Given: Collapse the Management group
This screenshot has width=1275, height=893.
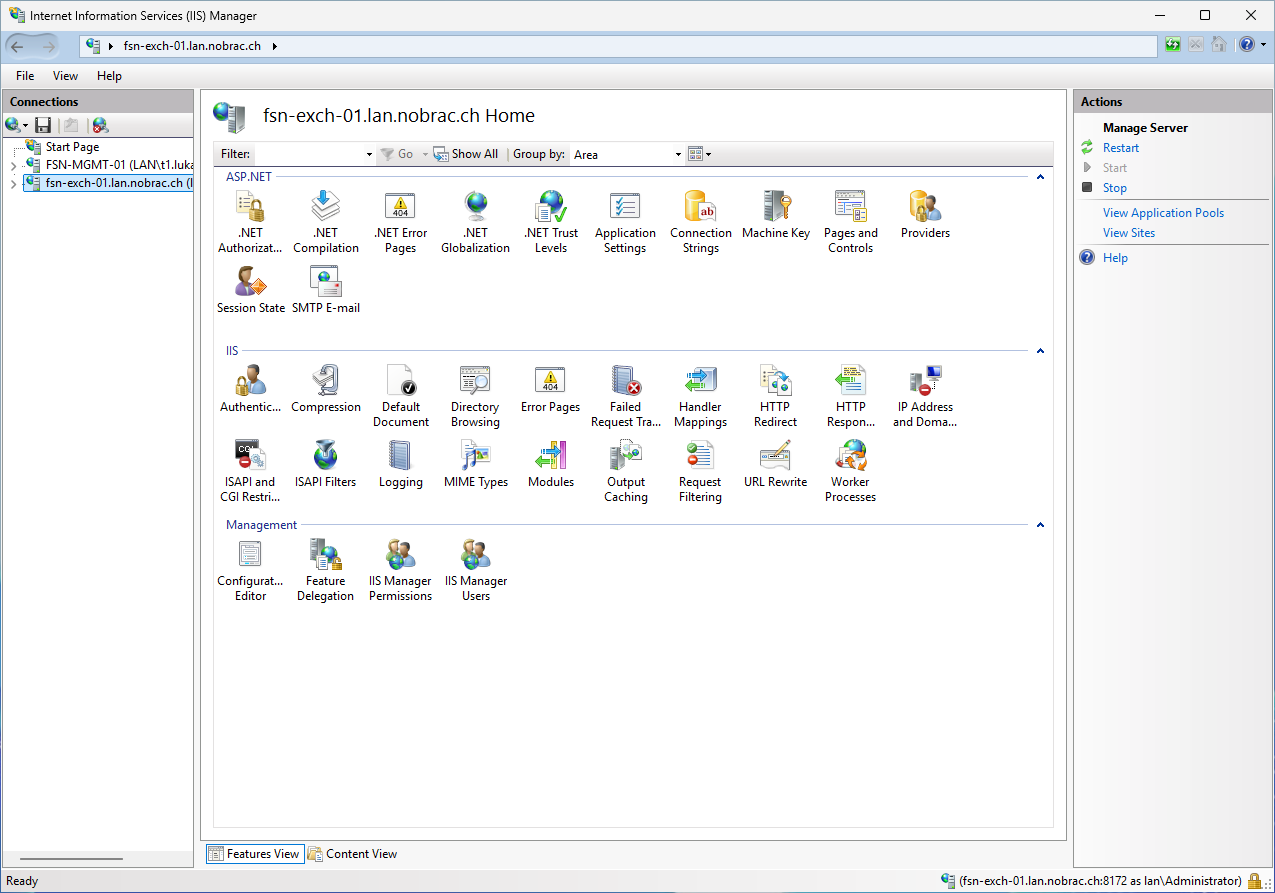Looking at the screenshot, I should 1040,525.
